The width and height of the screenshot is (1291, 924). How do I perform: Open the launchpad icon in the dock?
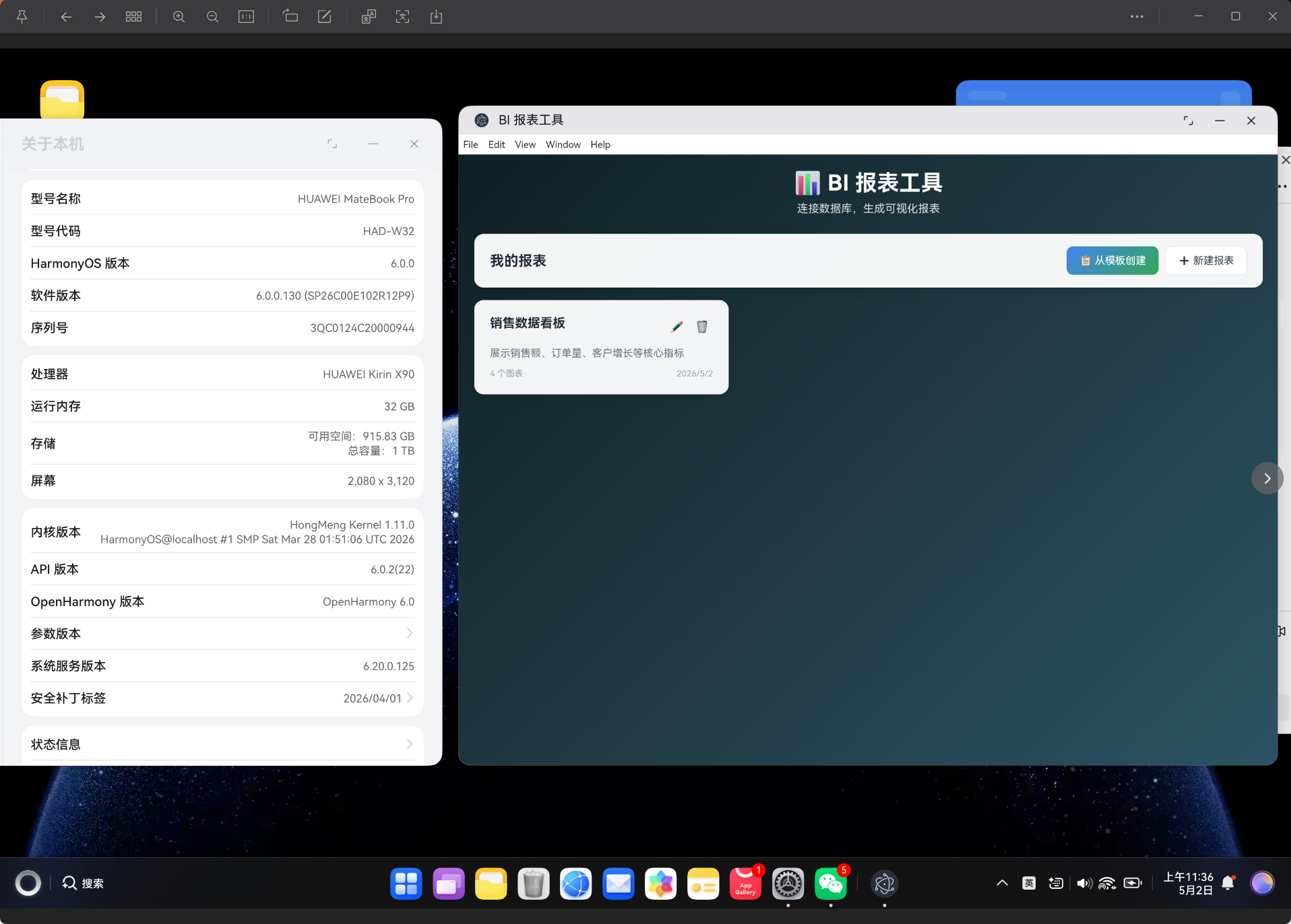(406, 884)
